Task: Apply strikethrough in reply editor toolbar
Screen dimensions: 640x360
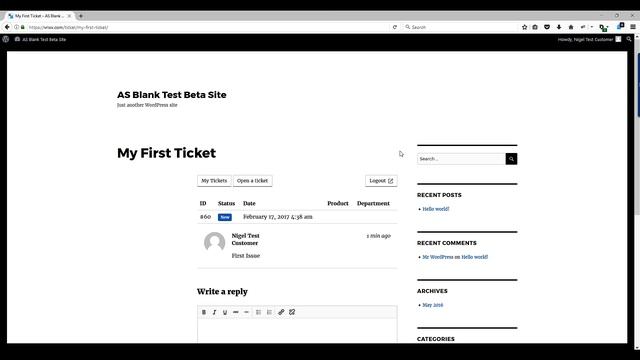Action: (x=236, y=312)
